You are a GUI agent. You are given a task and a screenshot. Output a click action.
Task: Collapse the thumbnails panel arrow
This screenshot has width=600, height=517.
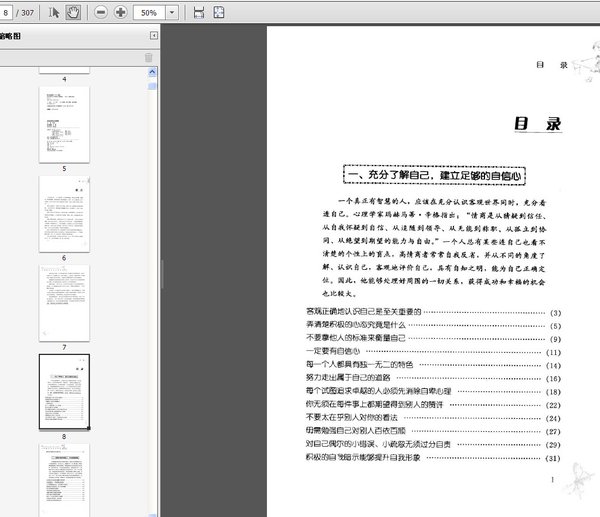click(x=153, y=36)
